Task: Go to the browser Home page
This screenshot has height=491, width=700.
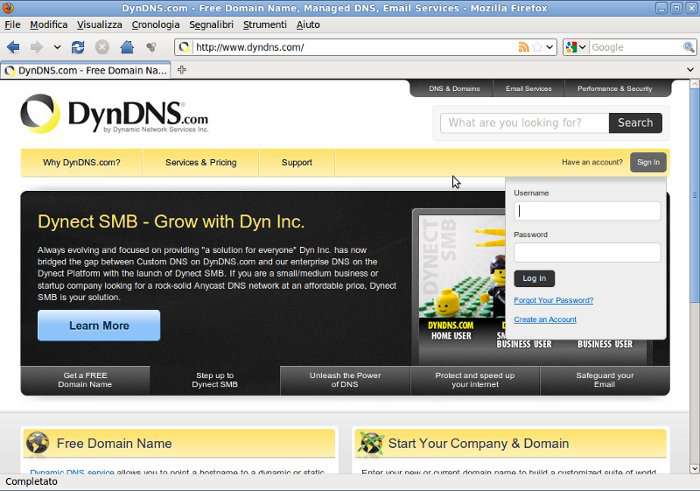Action: point(127,47)
